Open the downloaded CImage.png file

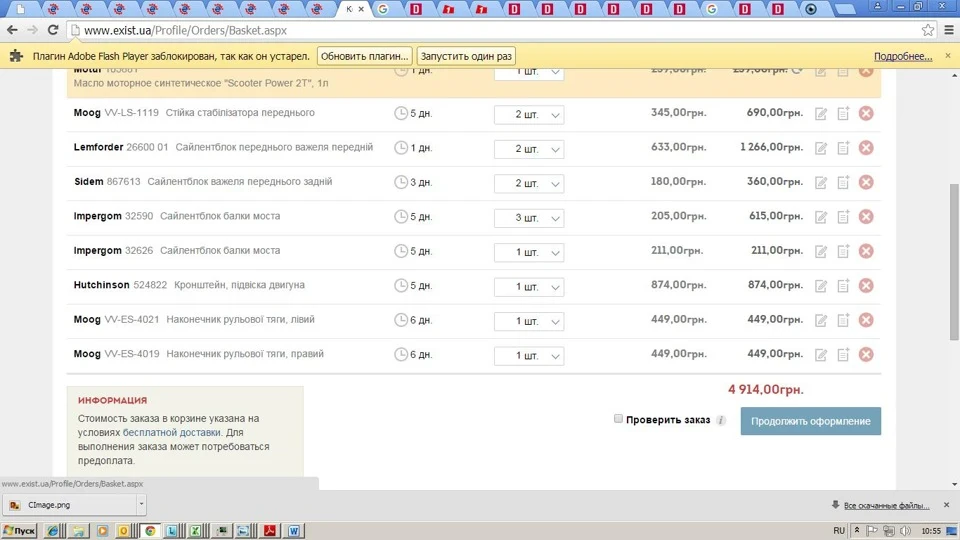coord(69,504)
